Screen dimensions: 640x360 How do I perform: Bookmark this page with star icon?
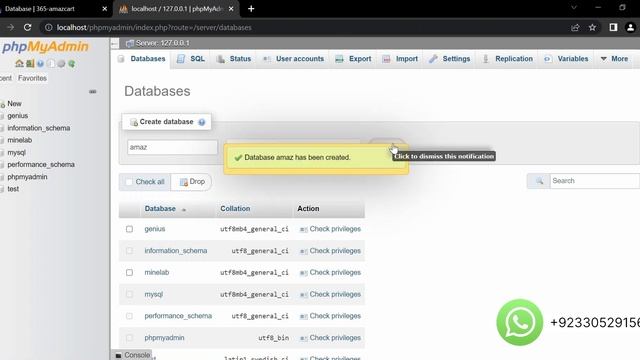592,27
